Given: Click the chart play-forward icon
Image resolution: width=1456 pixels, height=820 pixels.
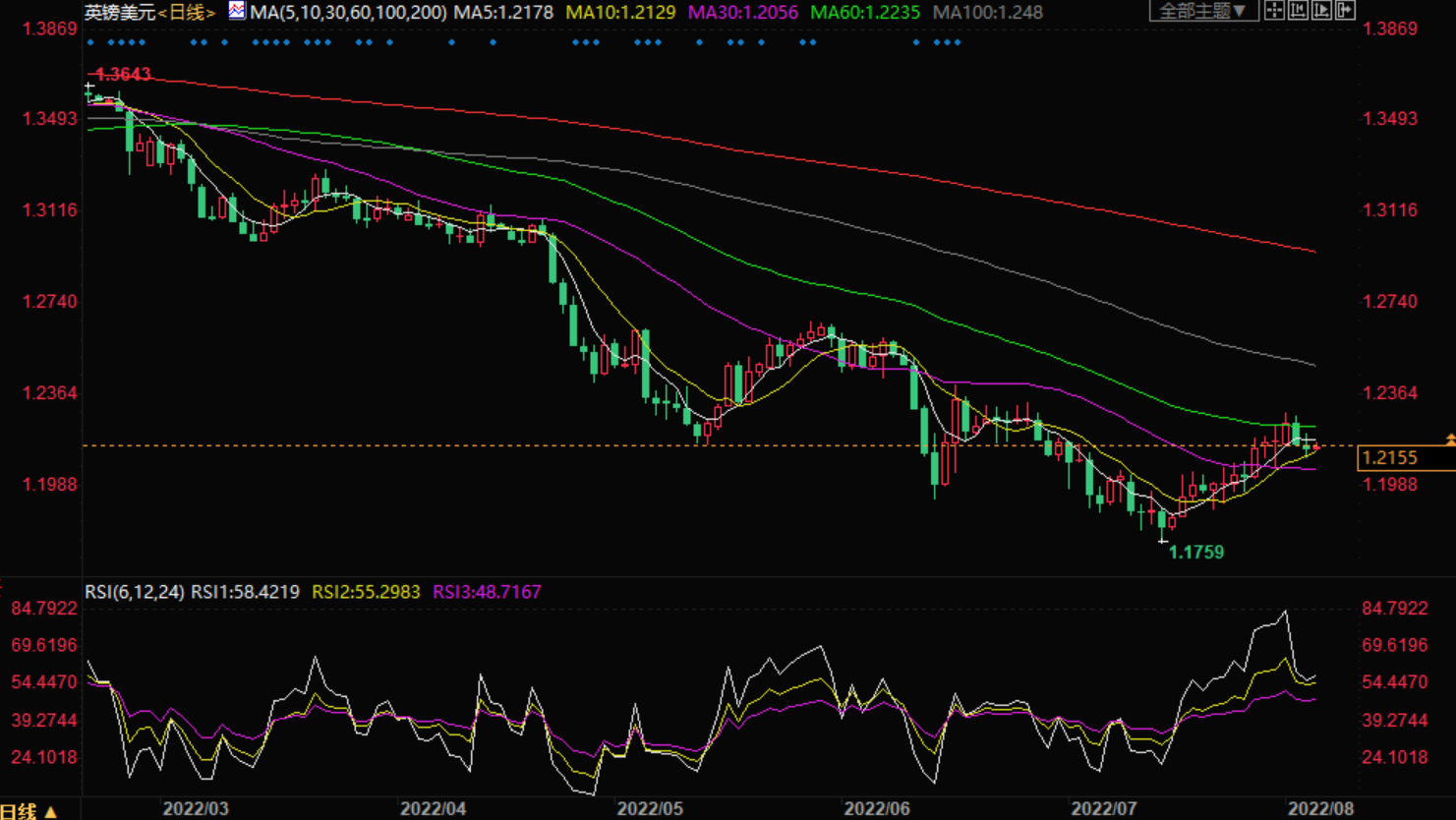Looking at the screenshot, I should point(1321,10).
